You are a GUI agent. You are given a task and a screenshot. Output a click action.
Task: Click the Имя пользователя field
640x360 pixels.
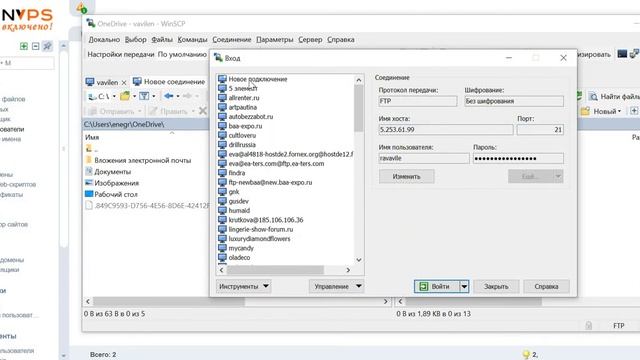424,158
